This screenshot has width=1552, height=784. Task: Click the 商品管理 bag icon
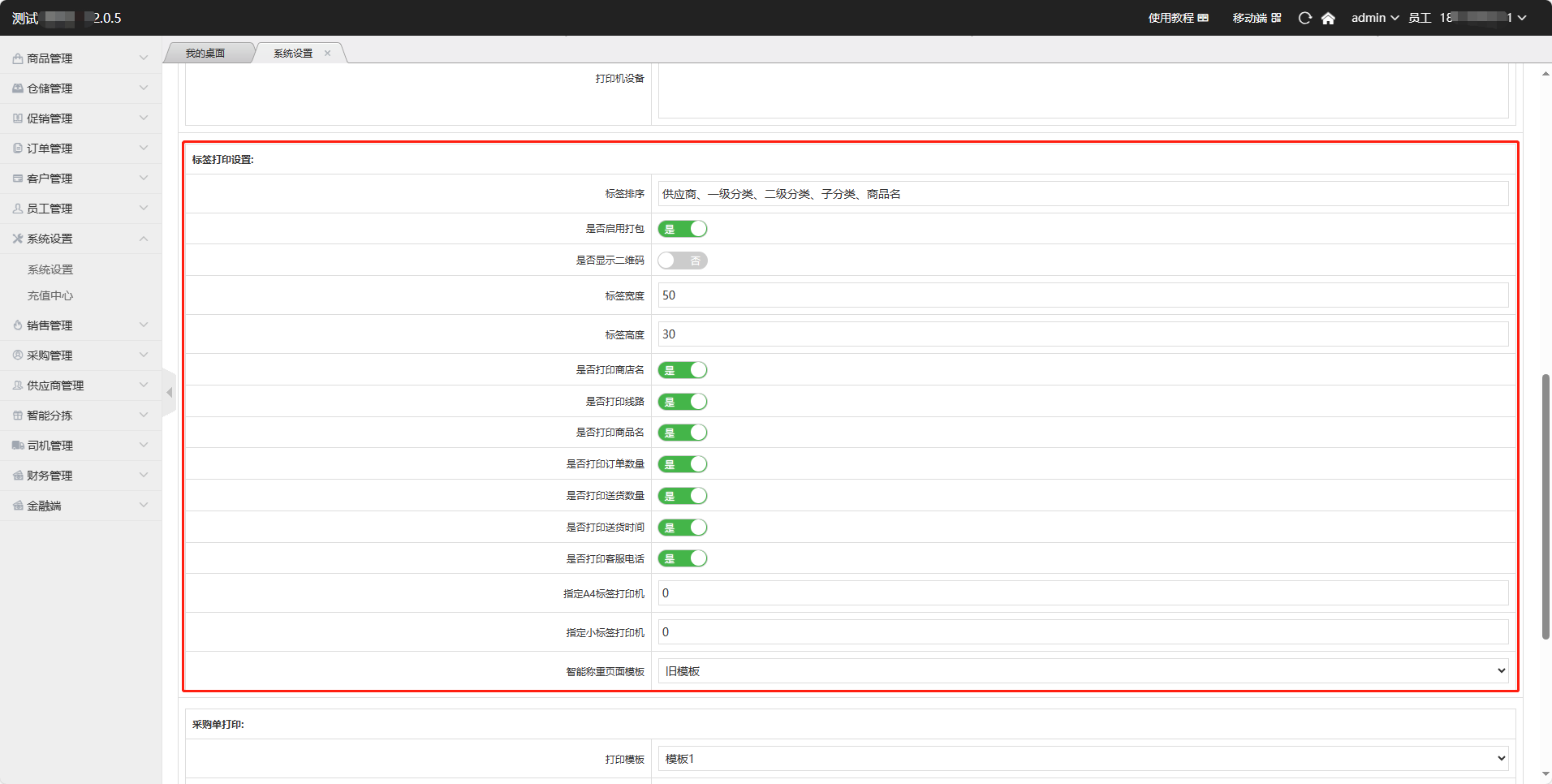point(17,58)
